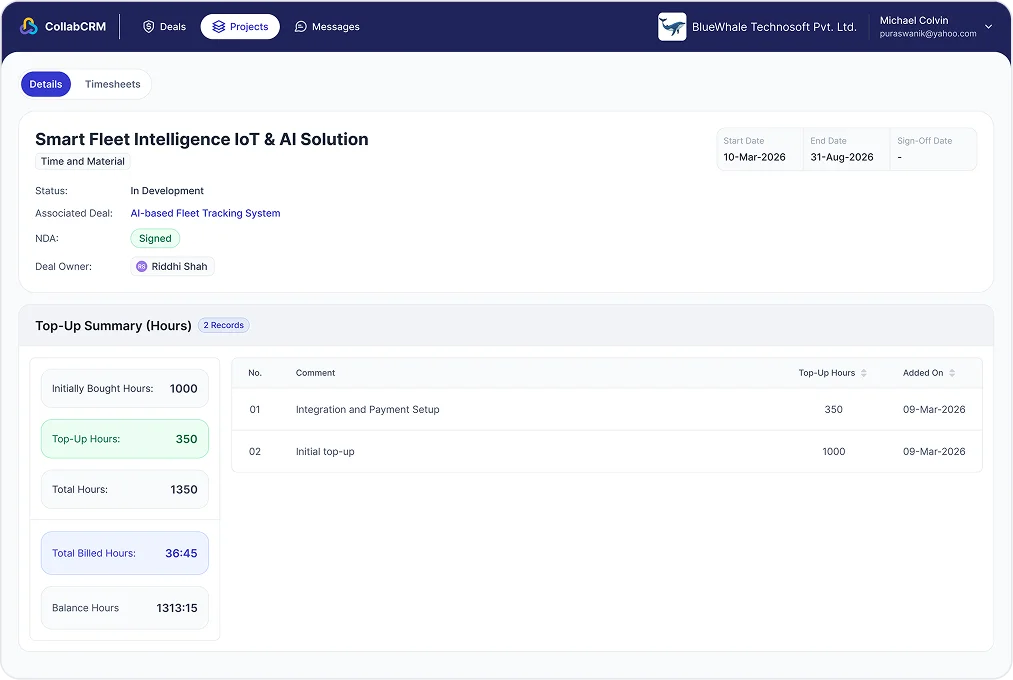Click the 350 value in row 01
Viewport: 1013px width, 680px height.
point(833,409)
